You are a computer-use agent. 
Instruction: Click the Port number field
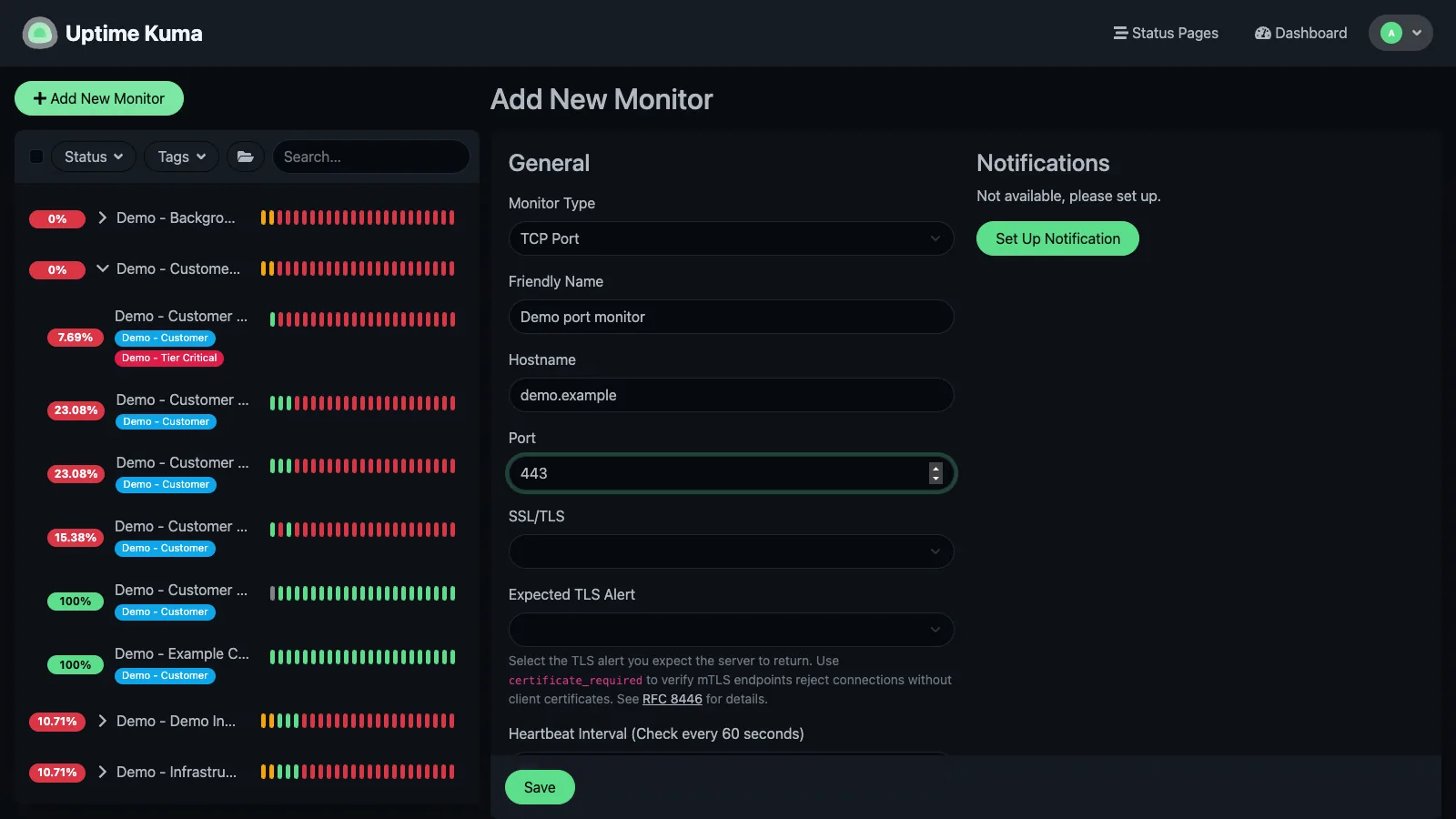[731, 473]
